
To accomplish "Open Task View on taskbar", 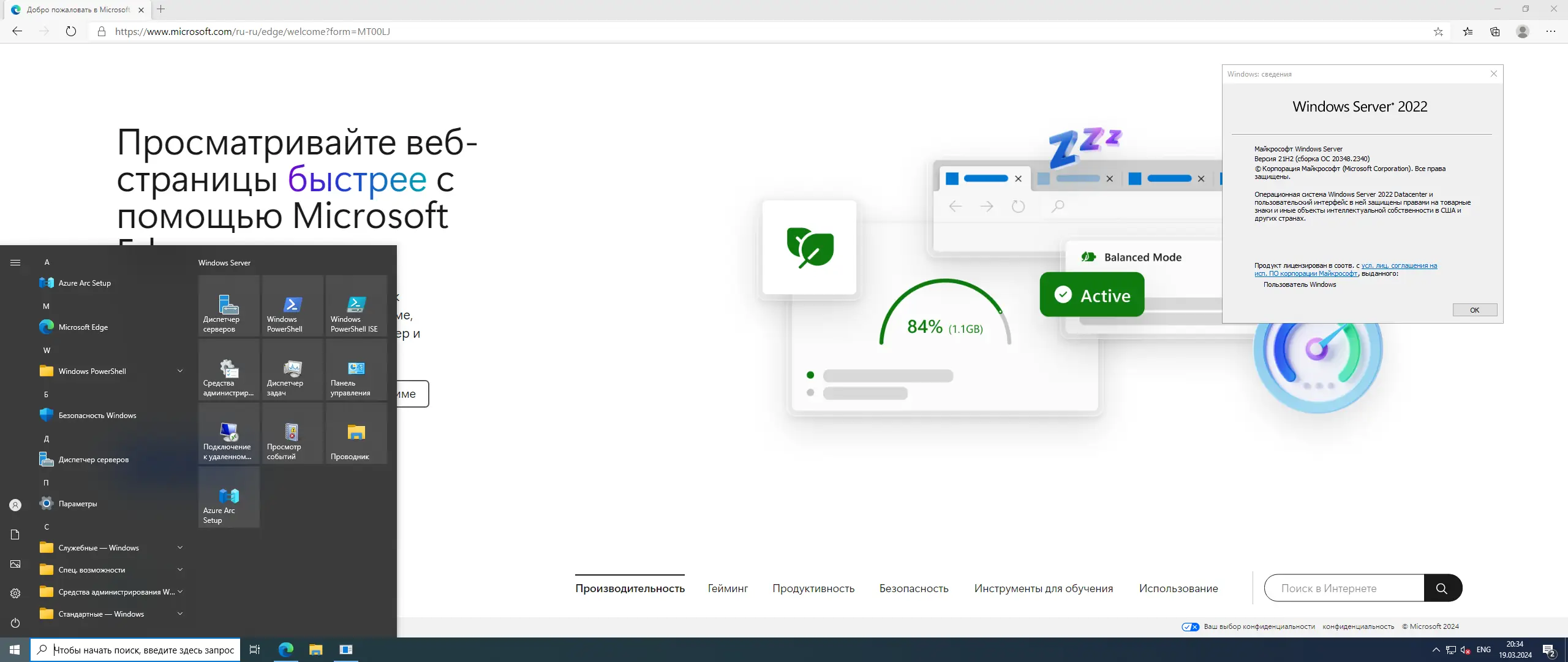I will [255, 650].
